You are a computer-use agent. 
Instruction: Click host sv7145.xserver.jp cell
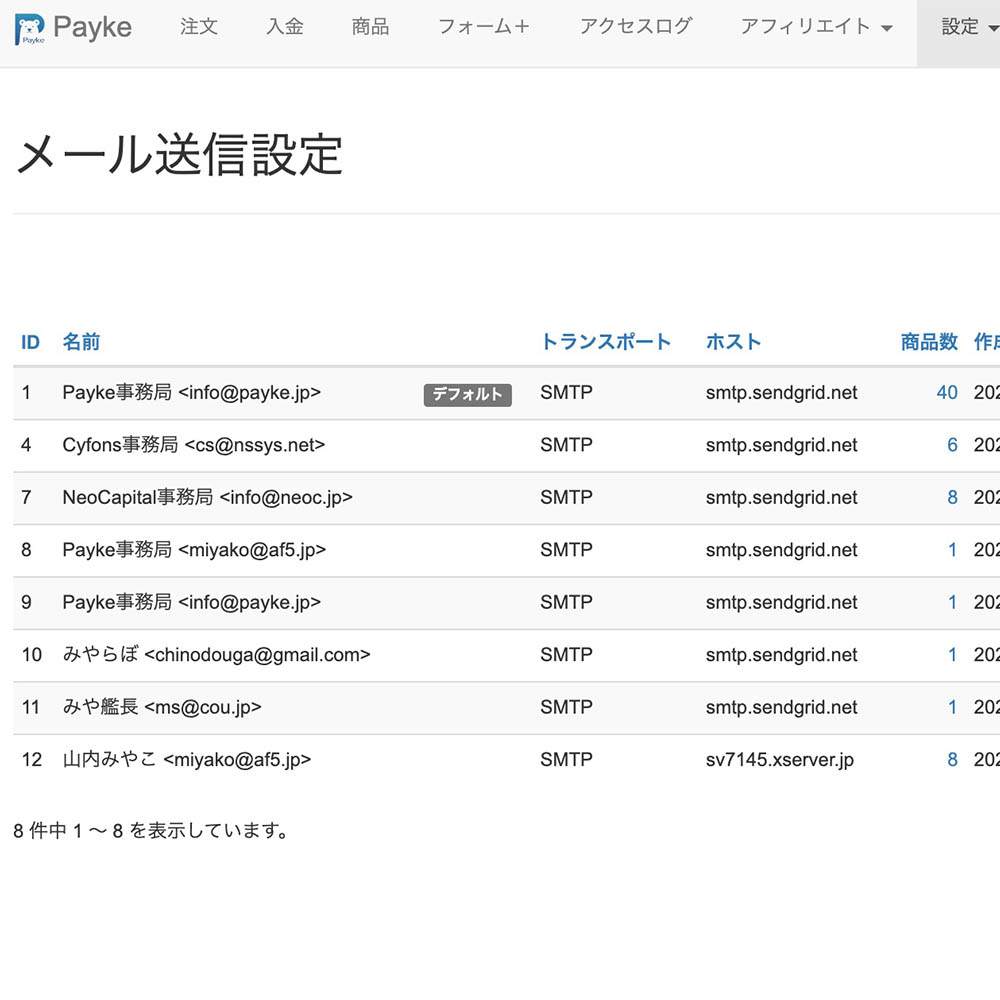point(779,760)
